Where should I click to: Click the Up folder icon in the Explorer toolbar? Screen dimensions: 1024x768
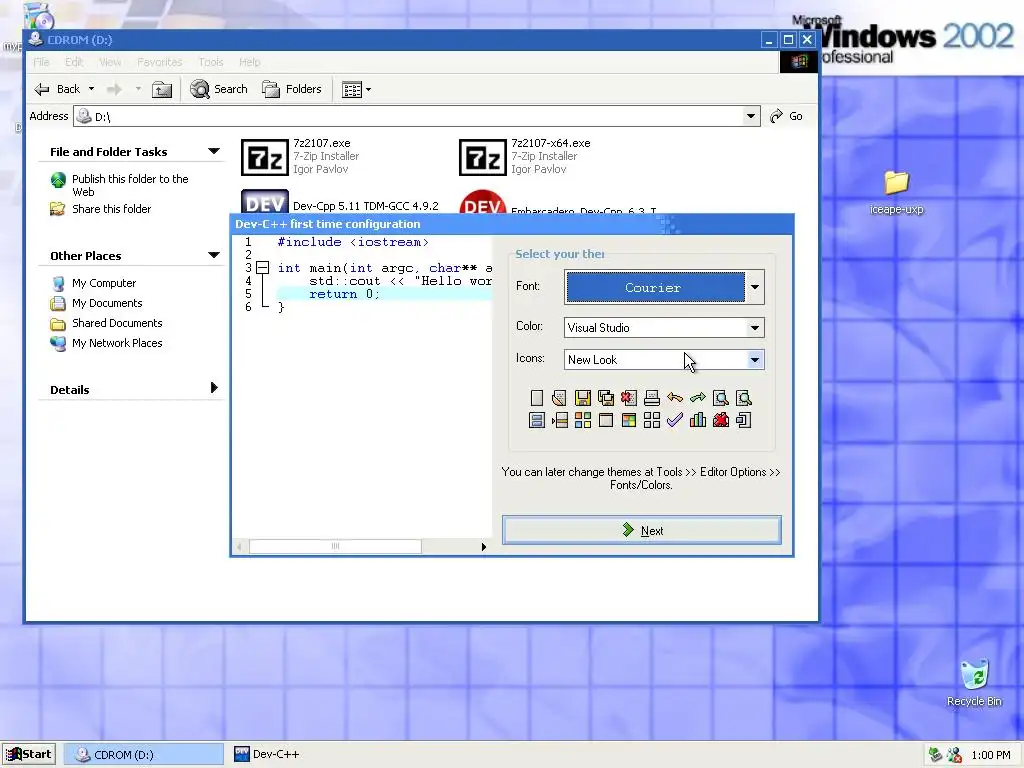pos(162,89)
